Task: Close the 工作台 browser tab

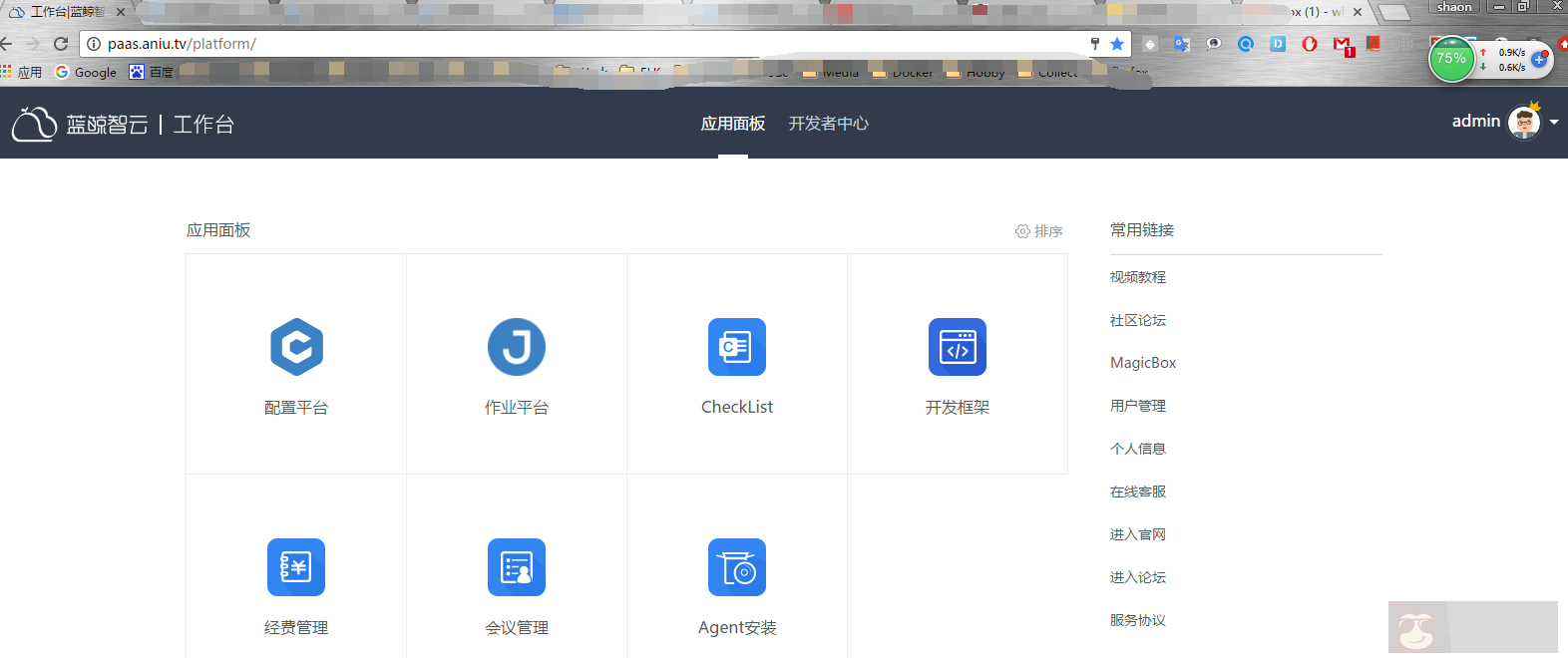Action: (121, 12)
